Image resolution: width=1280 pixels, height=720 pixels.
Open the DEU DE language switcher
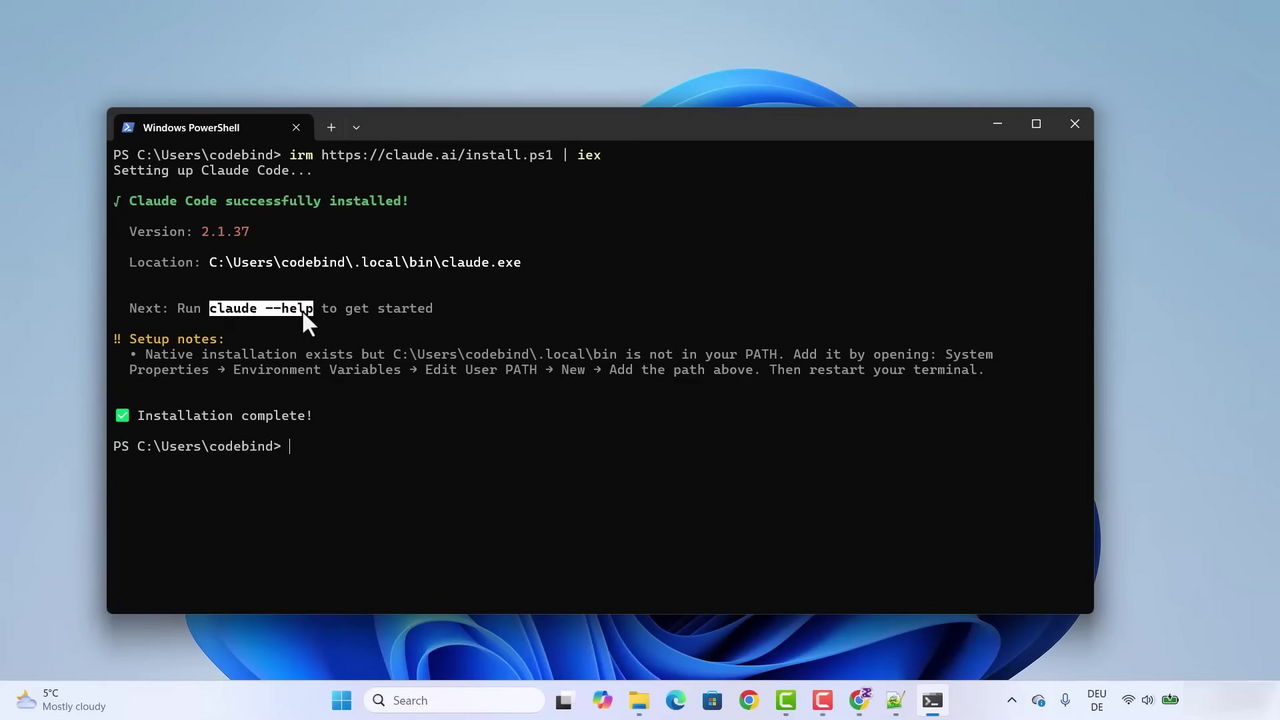[1096, 700]
